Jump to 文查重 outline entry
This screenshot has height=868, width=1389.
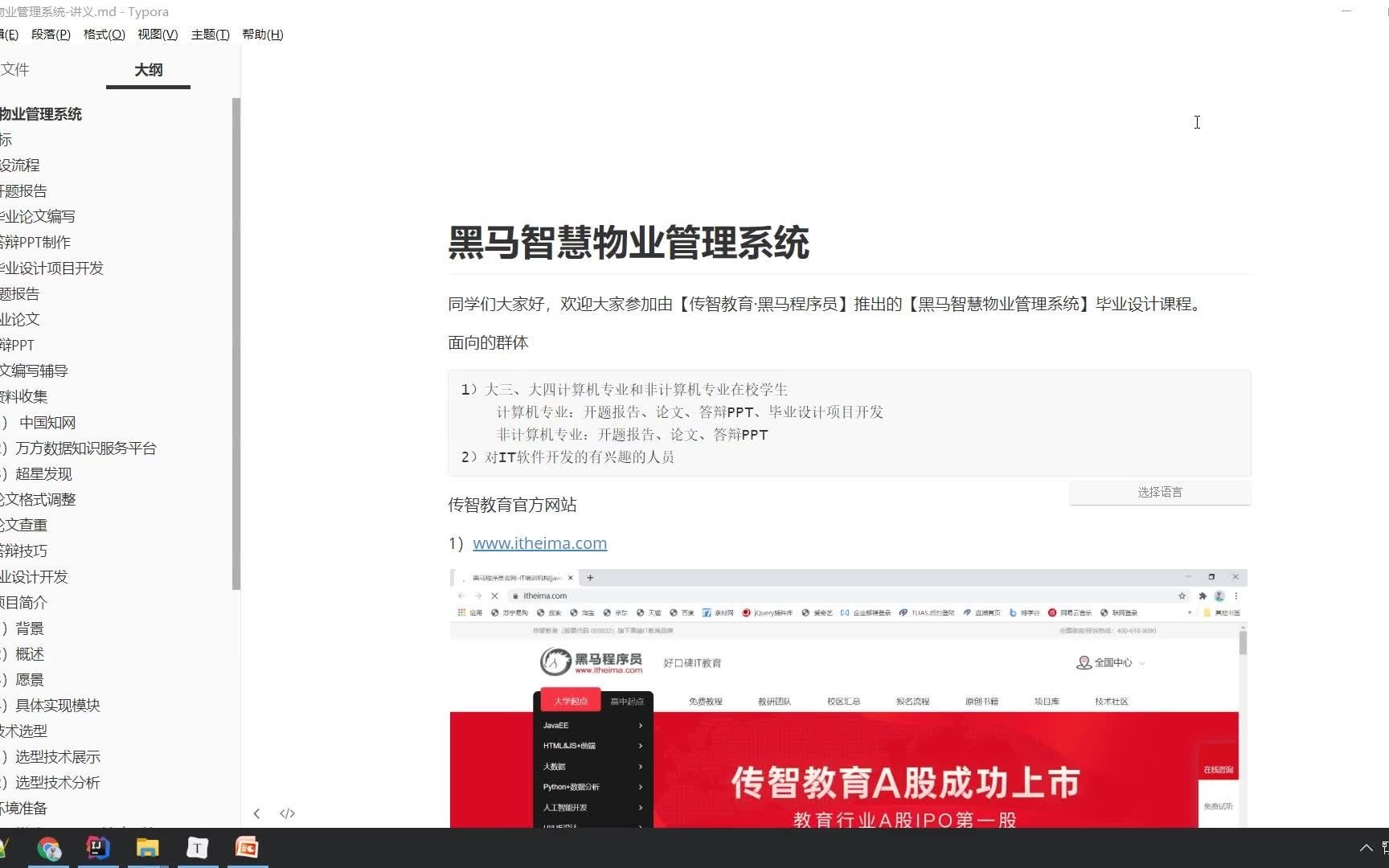23,526
